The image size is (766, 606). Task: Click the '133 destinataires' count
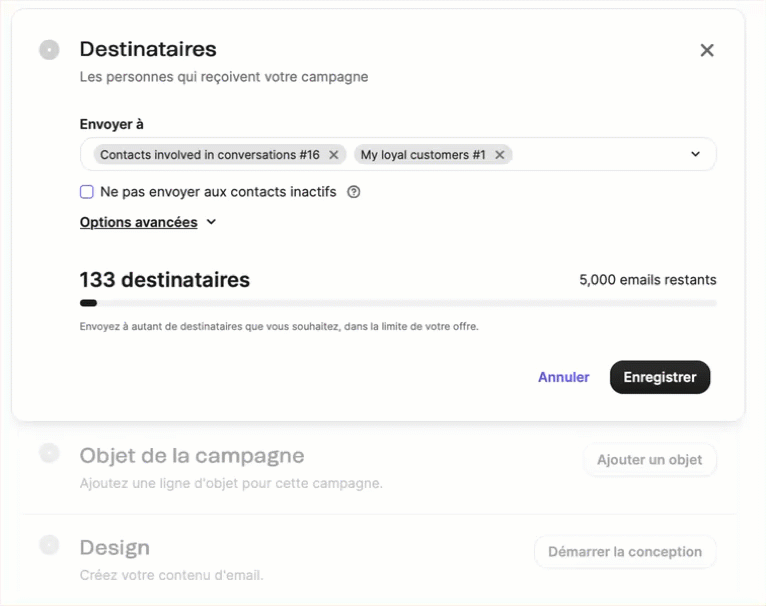[165, 280]
